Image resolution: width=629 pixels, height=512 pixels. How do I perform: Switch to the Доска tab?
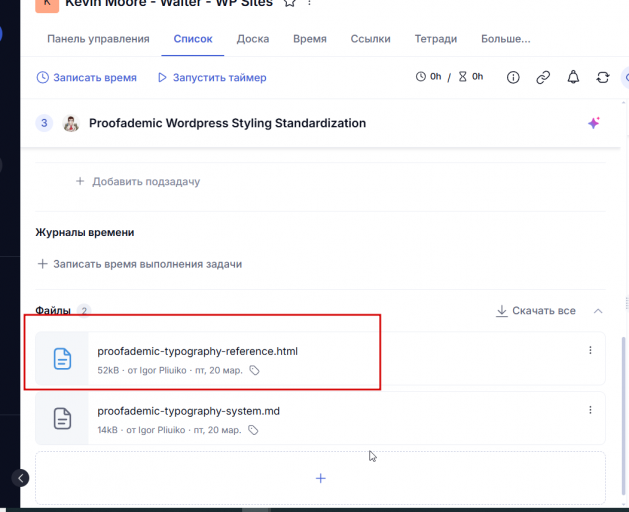[x=253, y=39]
